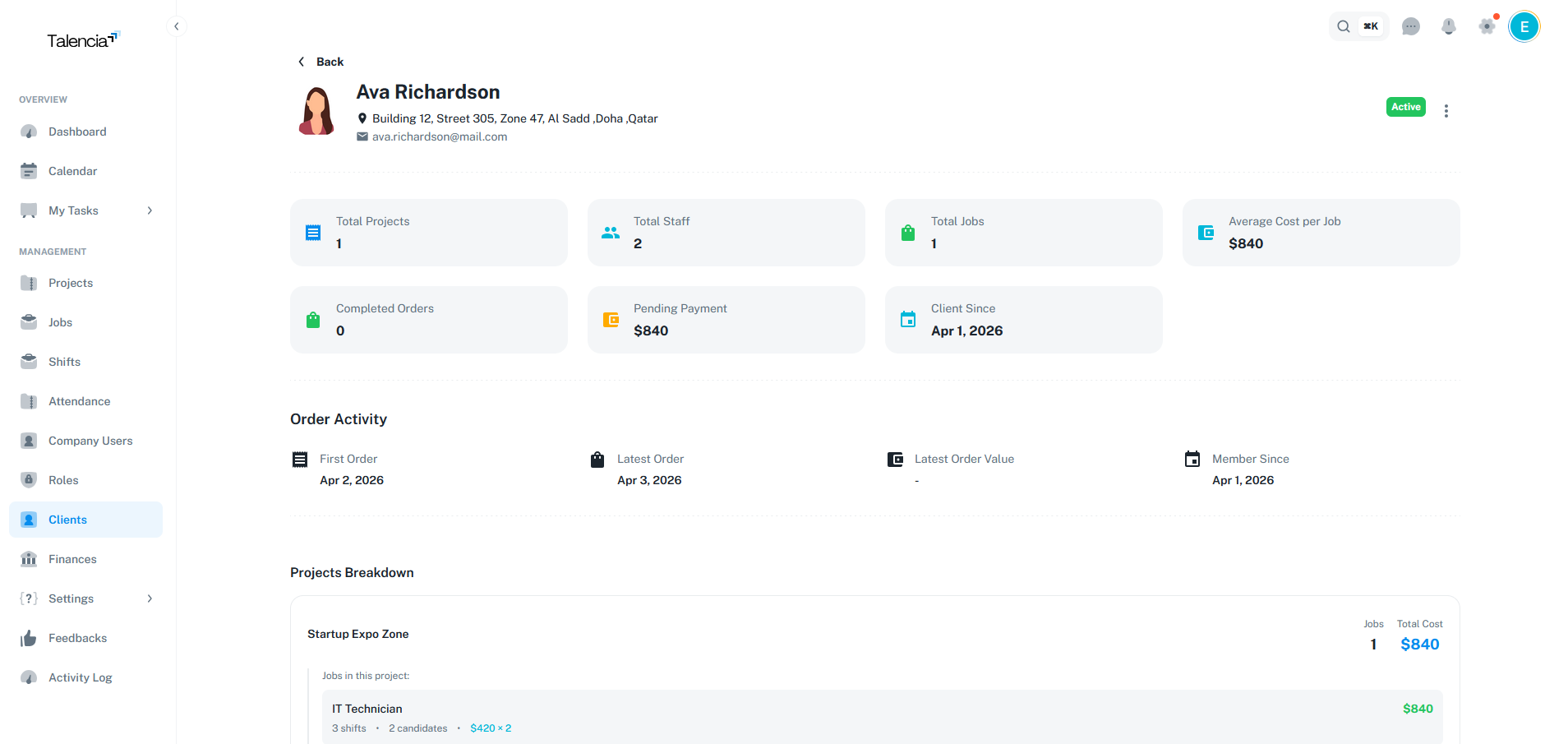Click the Attendance sidebar icon

tap(28, 400)
